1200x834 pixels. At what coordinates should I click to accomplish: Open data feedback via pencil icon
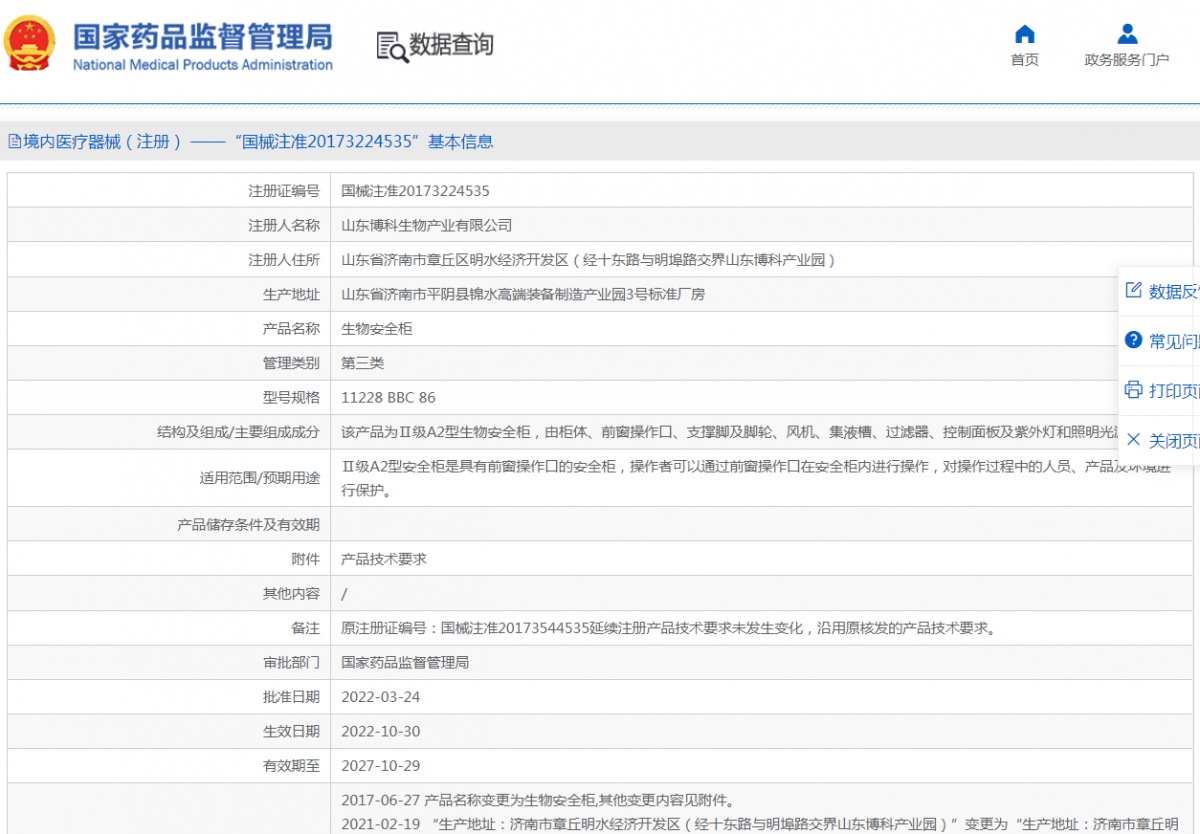click(x=1133, y=290)
